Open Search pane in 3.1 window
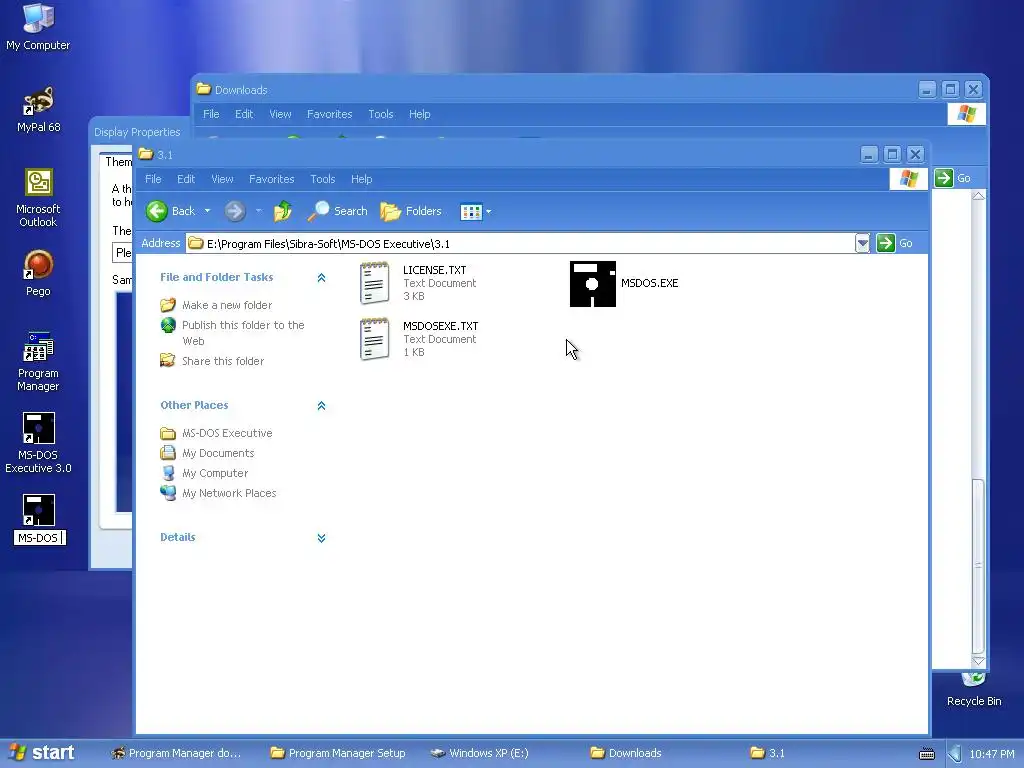1024x768 pixels. point(338,211)
